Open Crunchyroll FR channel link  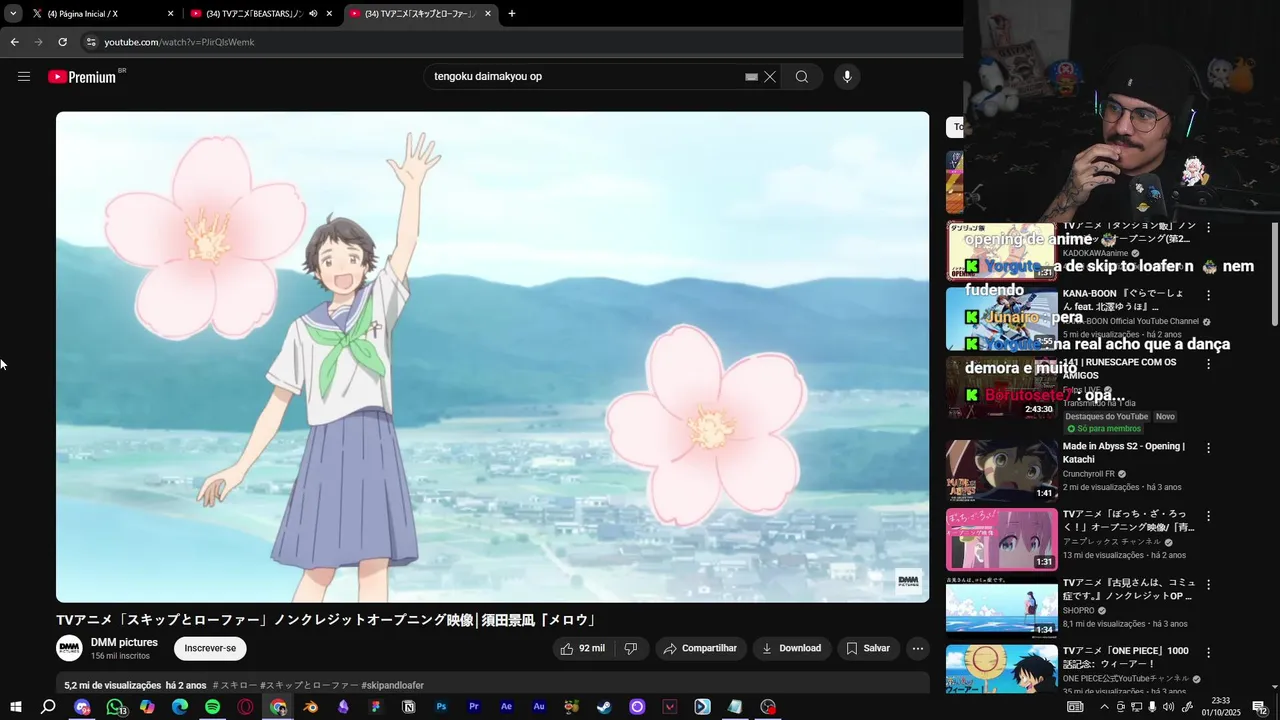click(1089, 474)
